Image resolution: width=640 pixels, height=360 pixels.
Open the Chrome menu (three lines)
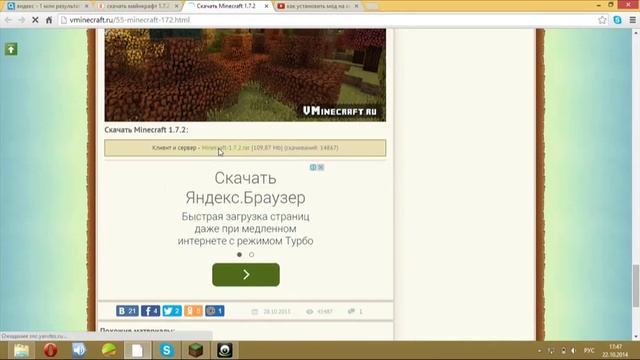pyautogui.click(x=633, y=20)
